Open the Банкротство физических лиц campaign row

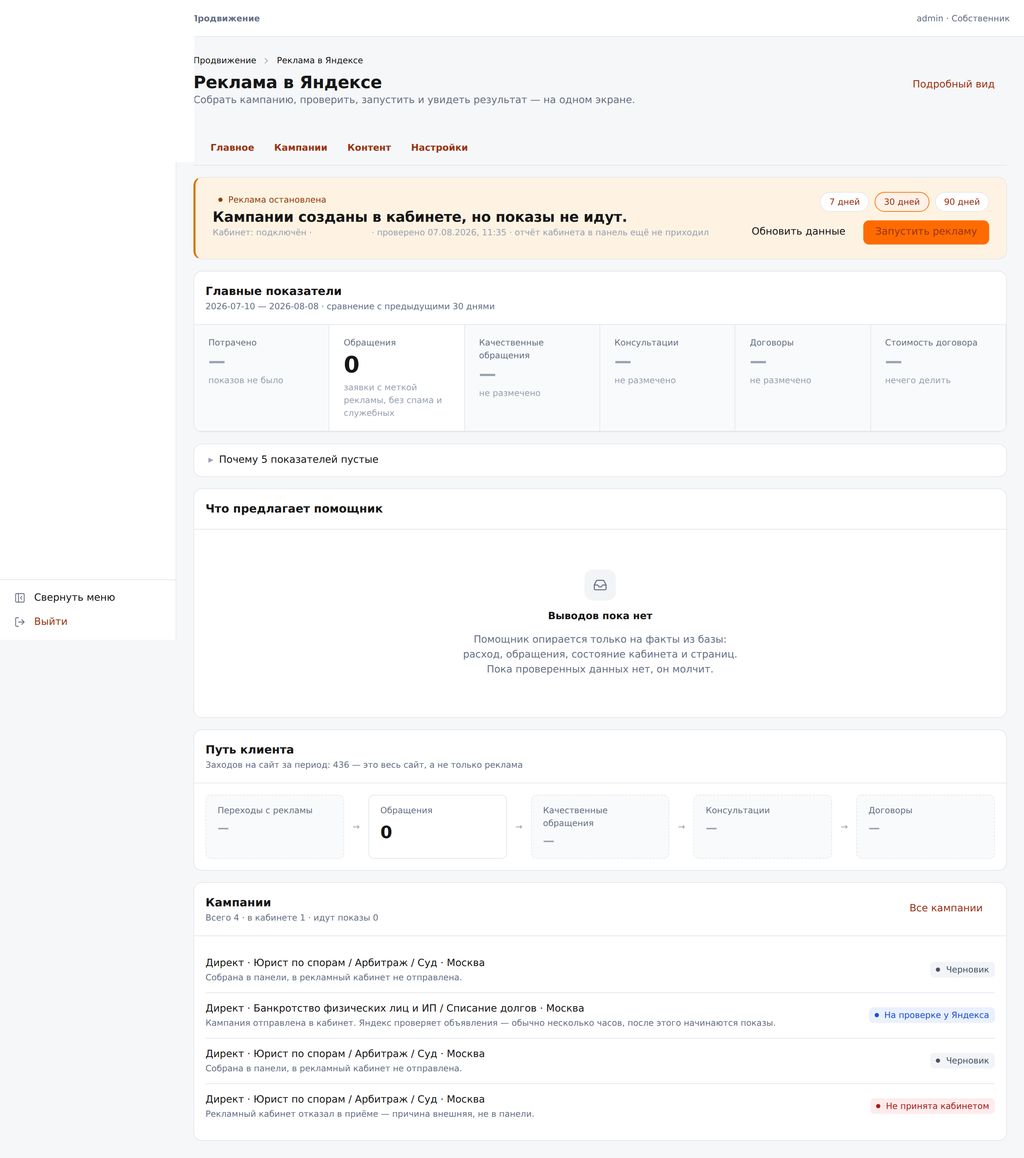pos(599,1015)
